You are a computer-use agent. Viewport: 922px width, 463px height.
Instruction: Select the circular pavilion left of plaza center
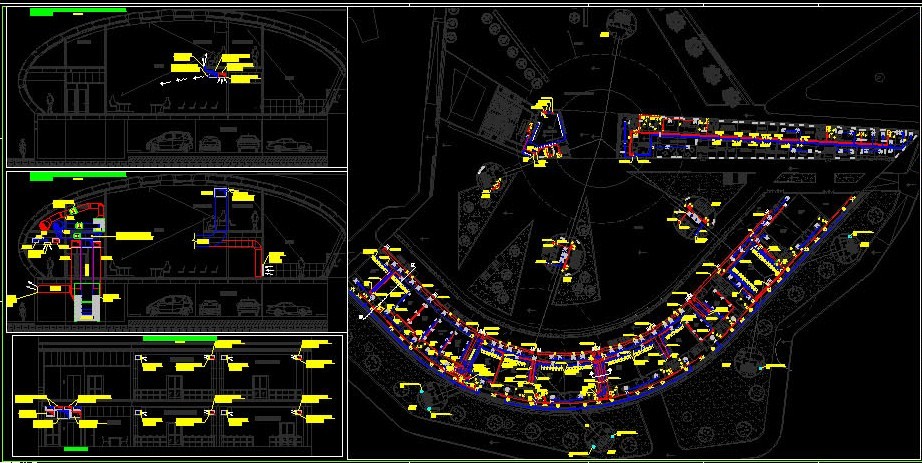tap(490, 176)
